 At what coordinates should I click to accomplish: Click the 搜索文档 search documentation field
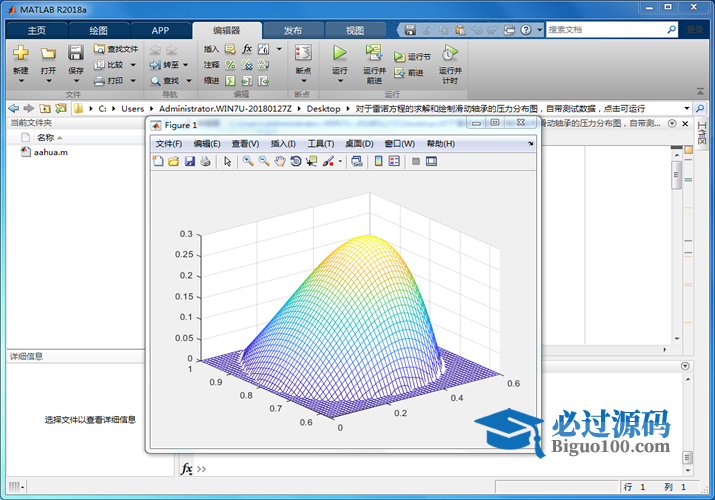point(606,30)
